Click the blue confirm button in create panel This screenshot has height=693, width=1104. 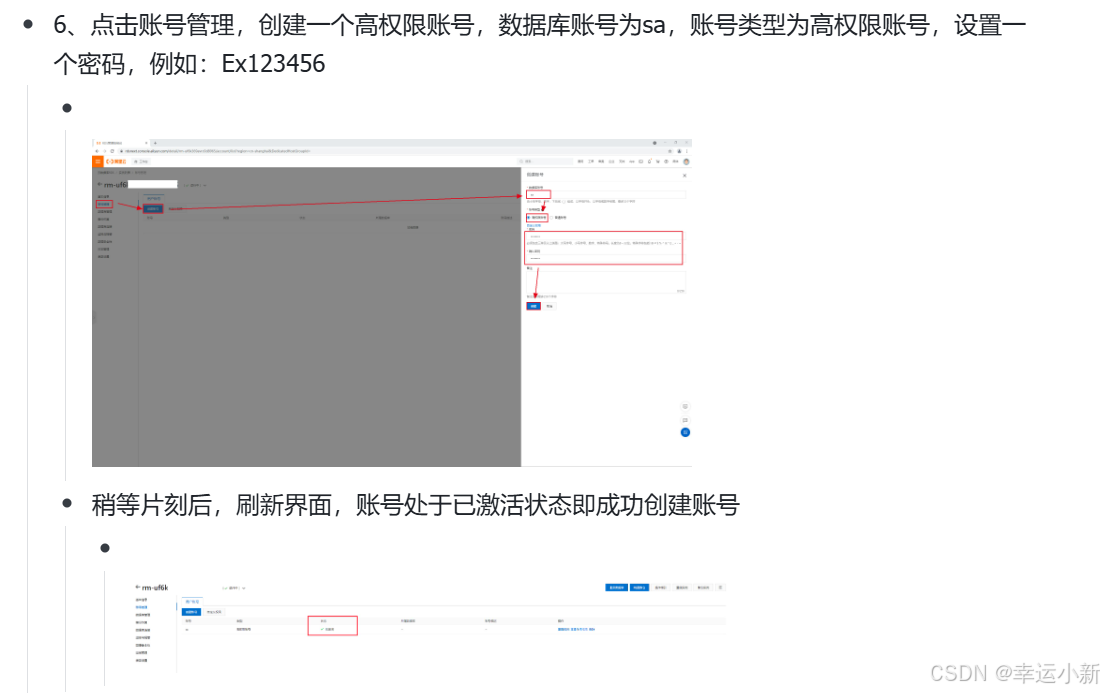pyautogui.click(x=534, y=306)
